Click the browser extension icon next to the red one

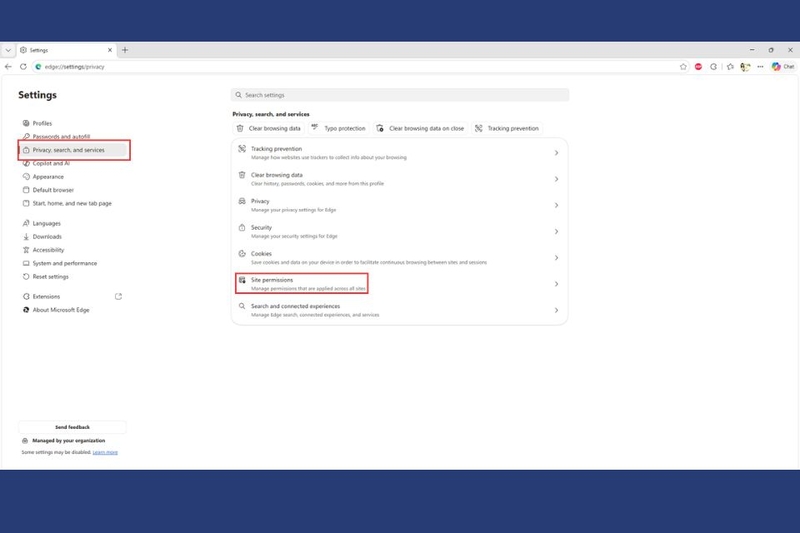[713, 66]
